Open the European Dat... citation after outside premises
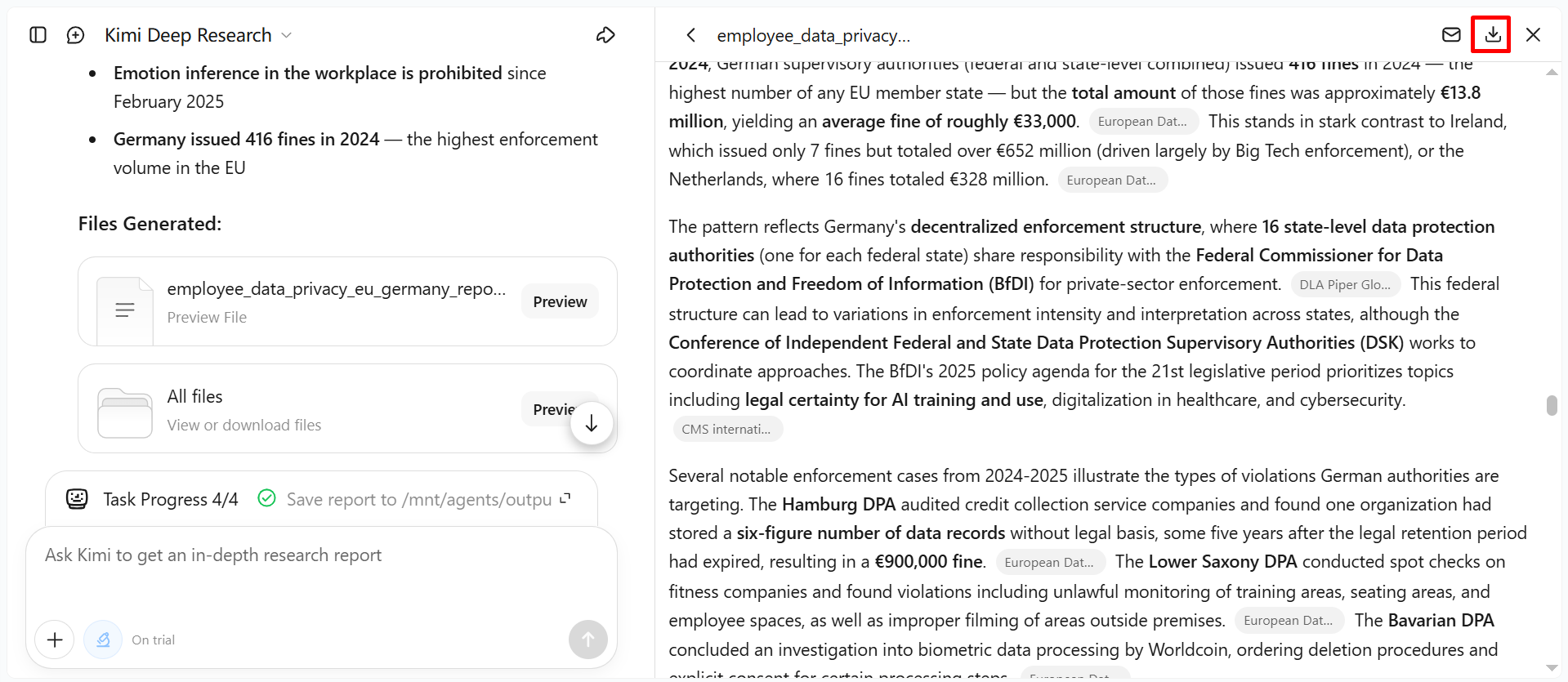Screen dimensions: 1568x682 (1289, 621)
